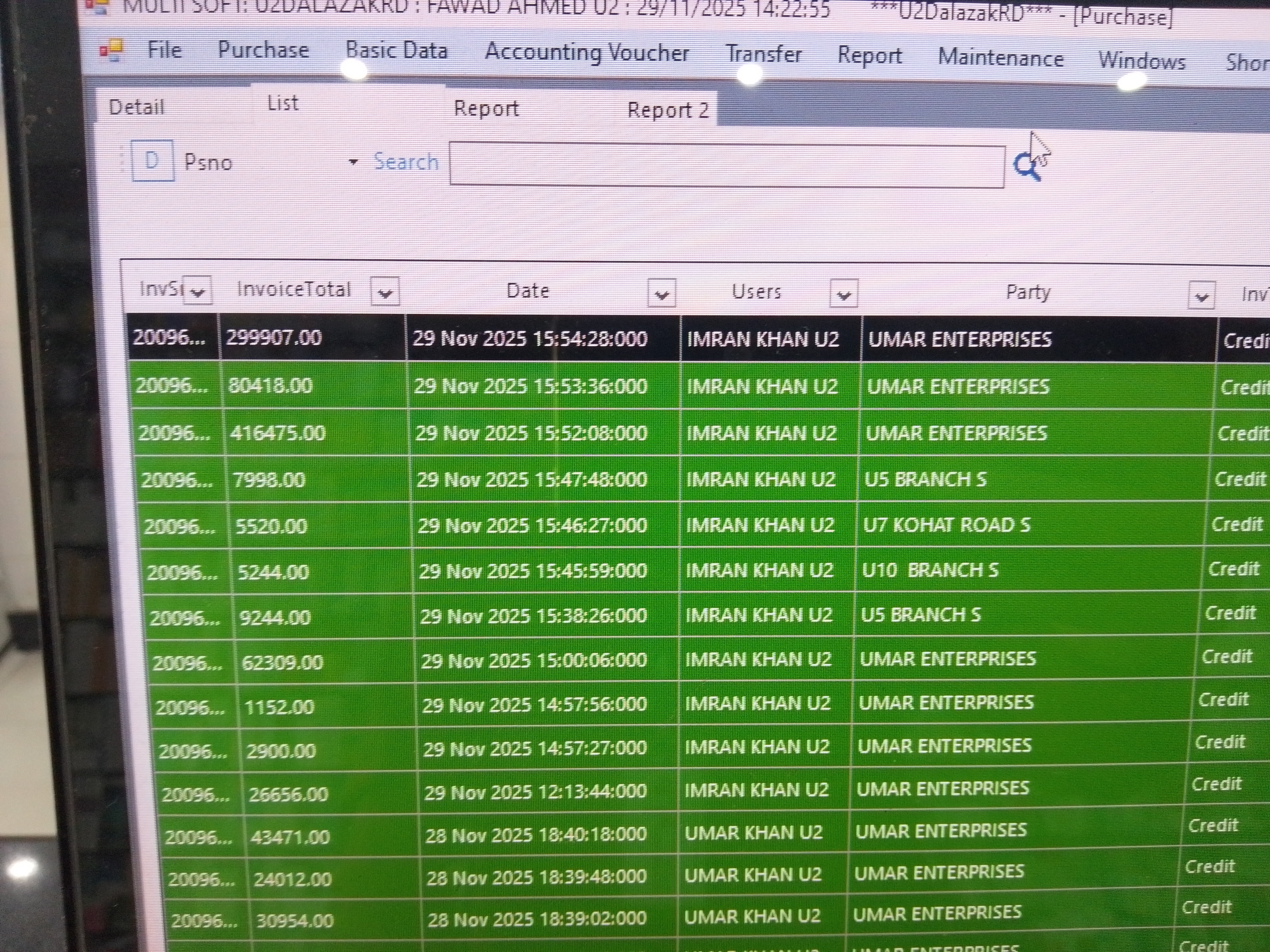Open the Maintenance menu
This screenshot has height=952, width=1270.
click(x=1000, y=58)
